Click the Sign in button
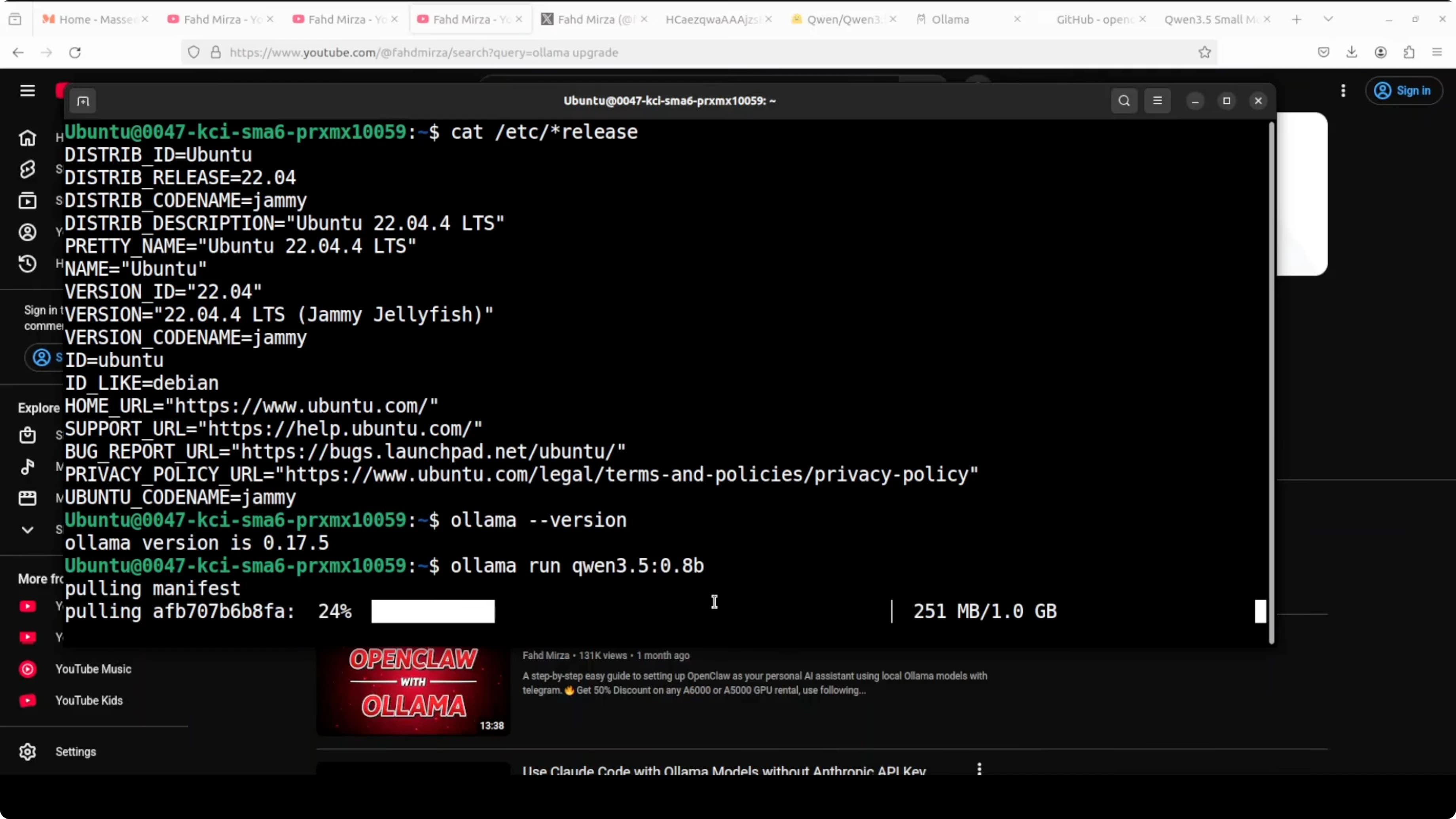This screenshot has height=819, width=1456. point(1405,91)
